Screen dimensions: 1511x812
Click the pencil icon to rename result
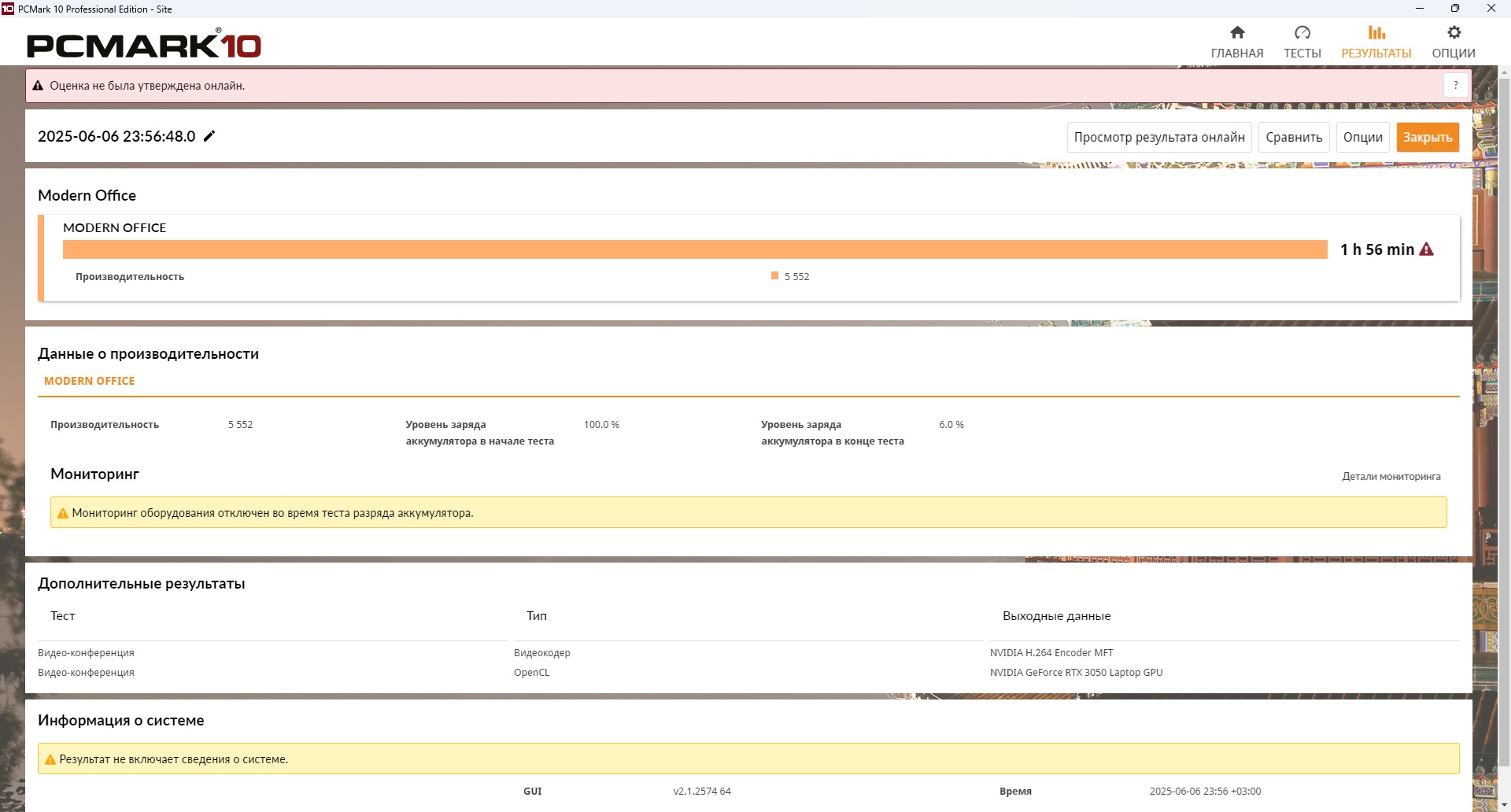209,136
